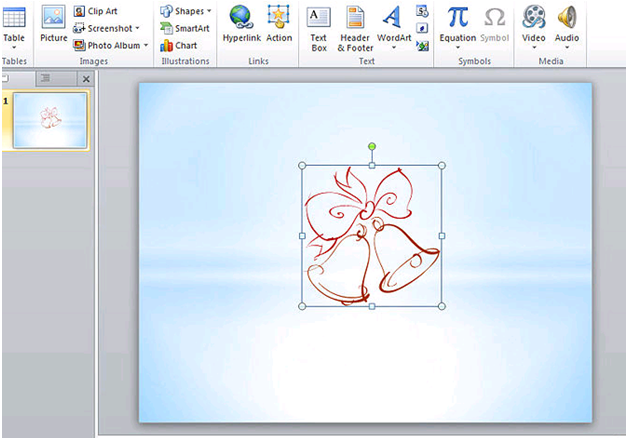Image resolution: width=628 pixels, height=438 pixels.
Task: Insert a Text Box
Action: 318,26
